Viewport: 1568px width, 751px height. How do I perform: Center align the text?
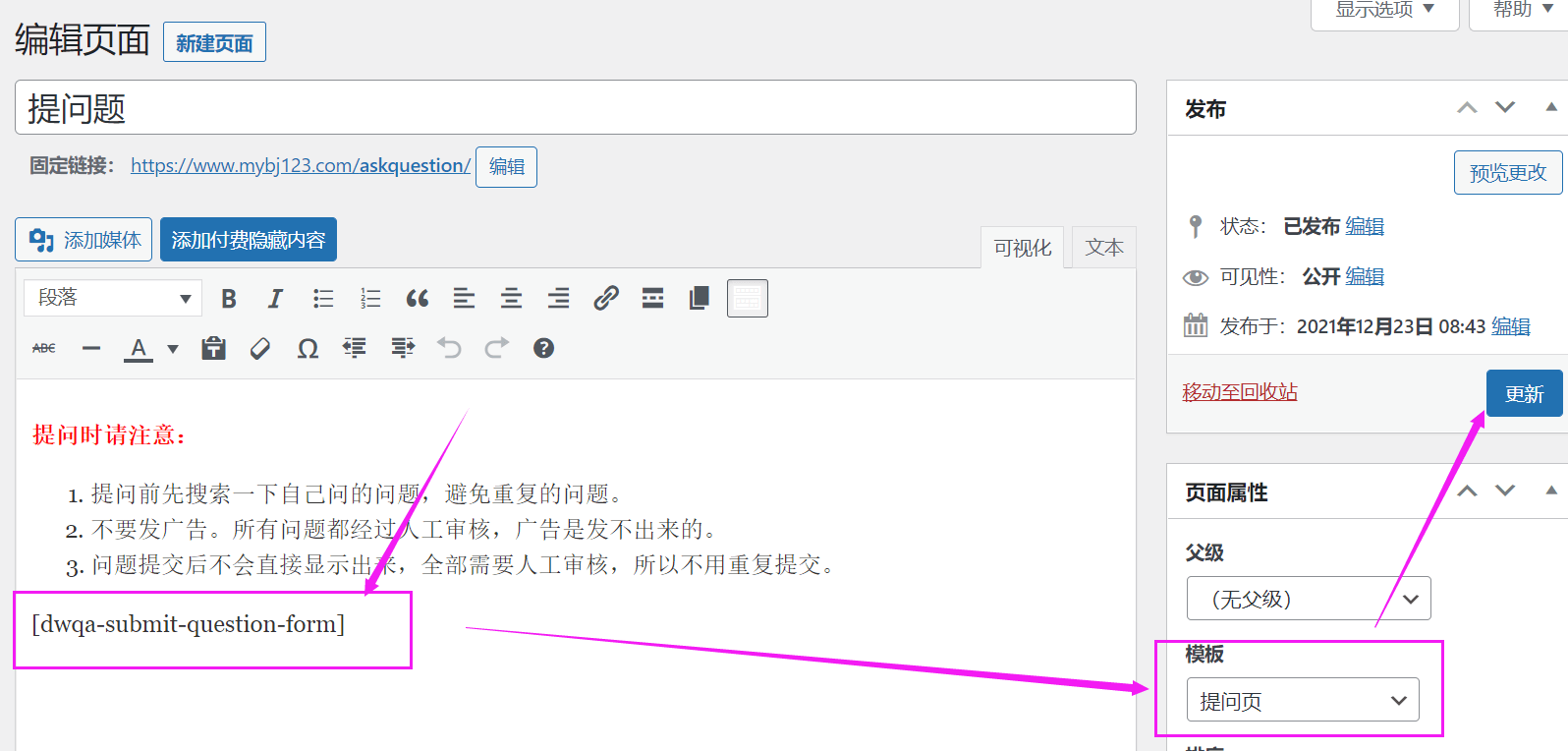511,299
